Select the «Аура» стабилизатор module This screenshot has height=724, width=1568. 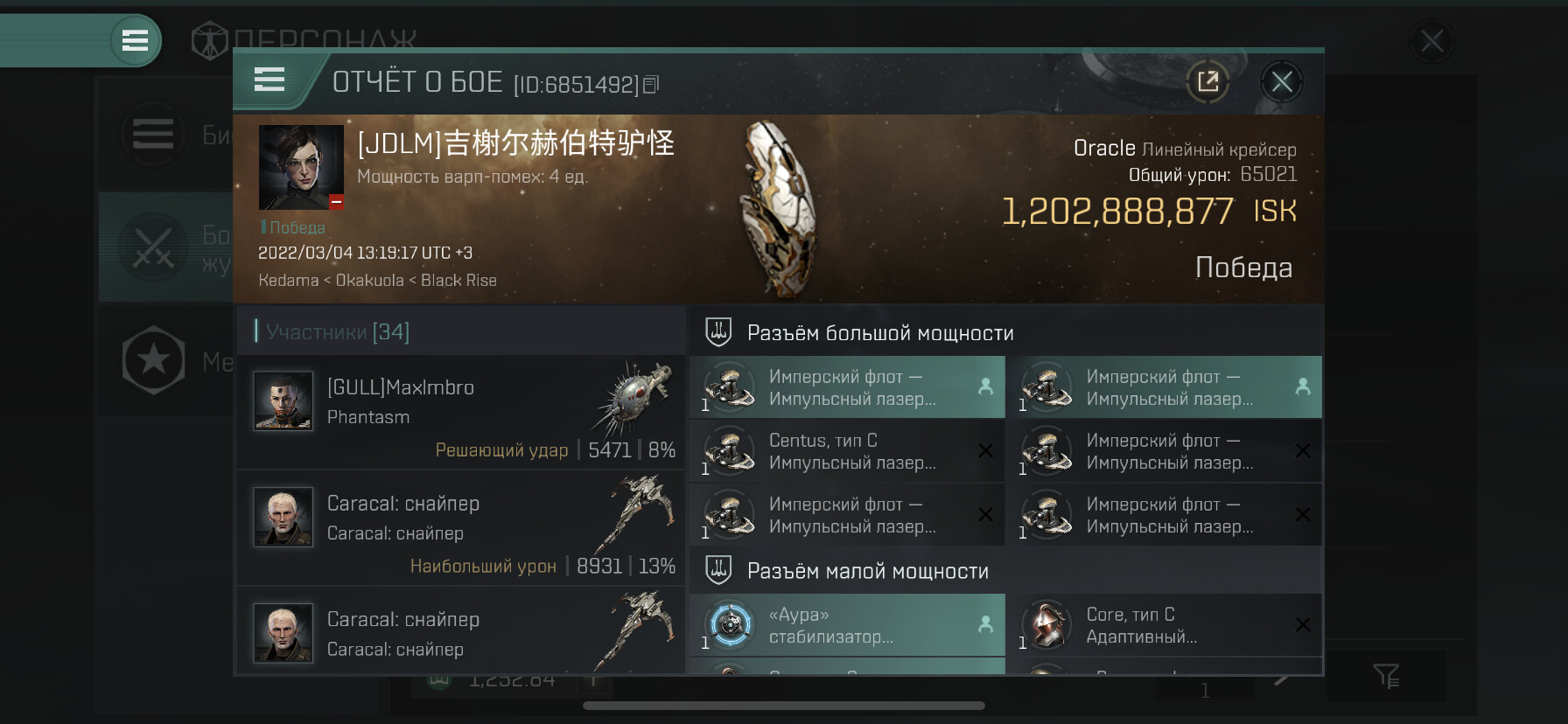click(x=847, y=625)
